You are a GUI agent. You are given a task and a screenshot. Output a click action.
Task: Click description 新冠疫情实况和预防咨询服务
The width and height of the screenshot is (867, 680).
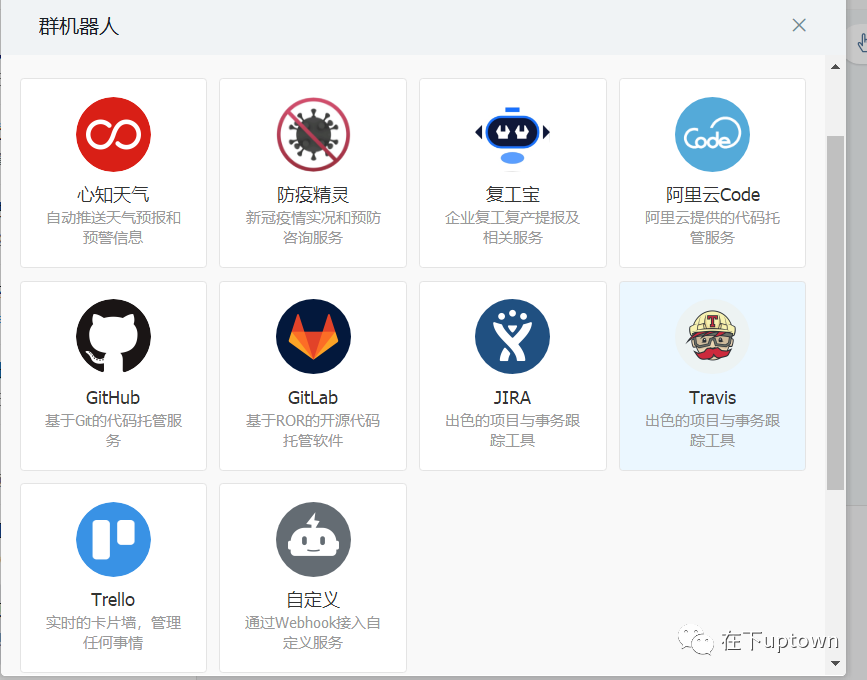click(313, 227)
